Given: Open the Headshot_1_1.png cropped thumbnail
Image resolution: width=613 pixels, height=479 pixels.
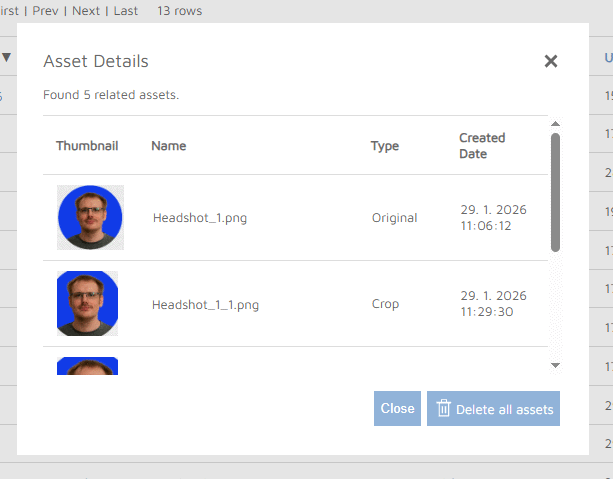Looking at the screenshot, I should [88, 303].
